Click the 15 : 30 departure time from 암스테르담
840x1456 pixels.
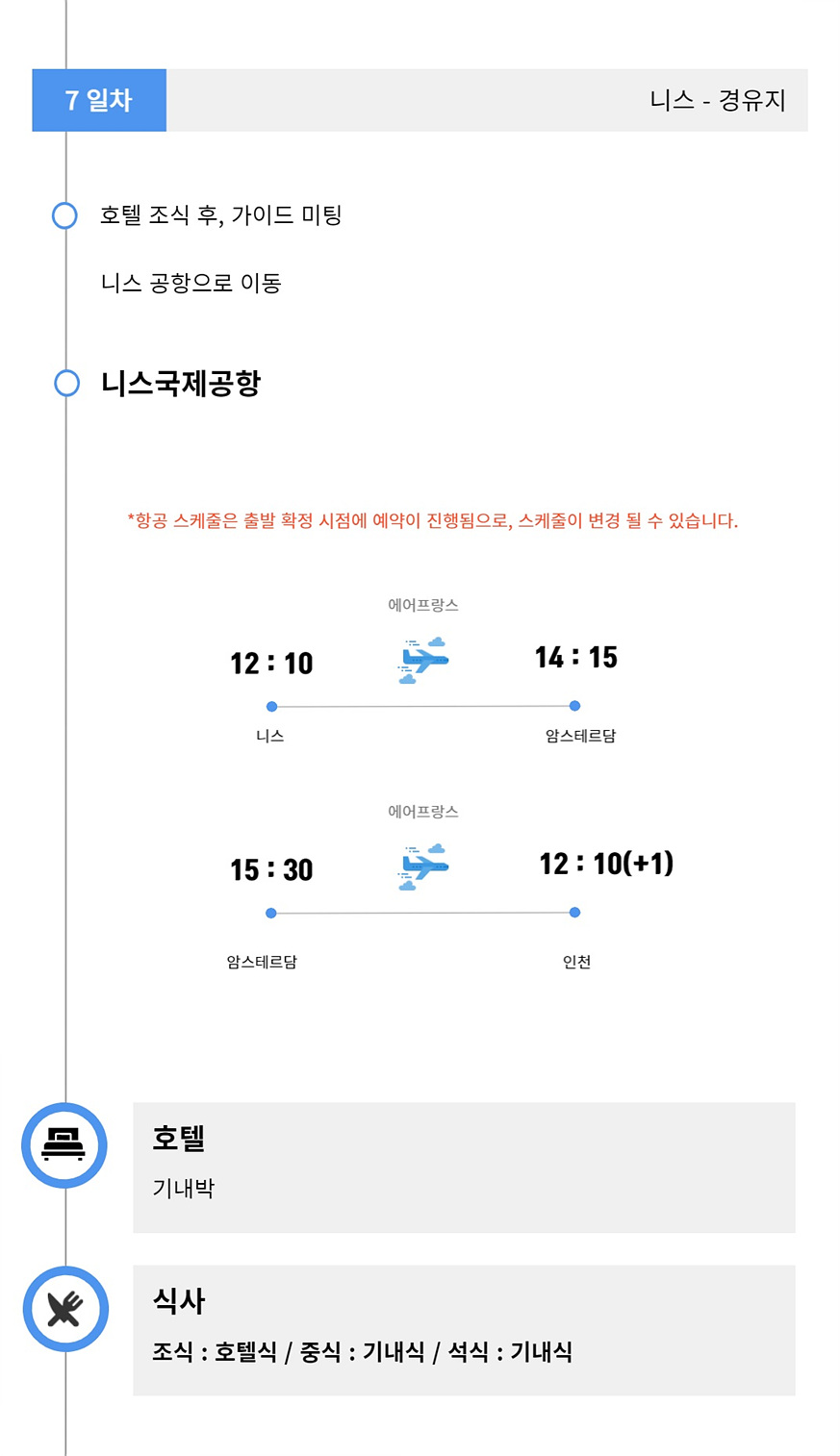click(271, 870)
